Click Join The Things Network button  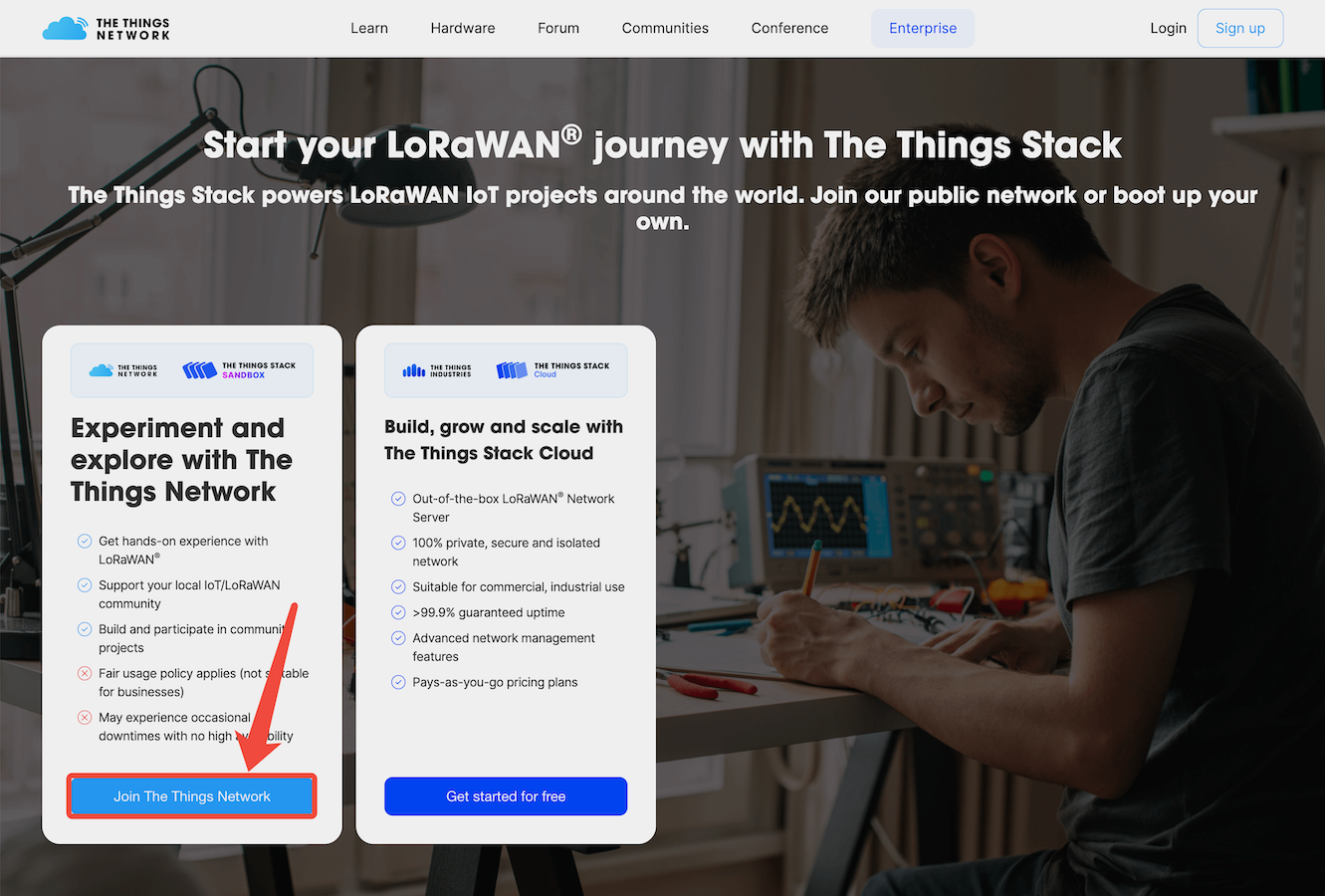pyautogui.click(x=192, y=796)
